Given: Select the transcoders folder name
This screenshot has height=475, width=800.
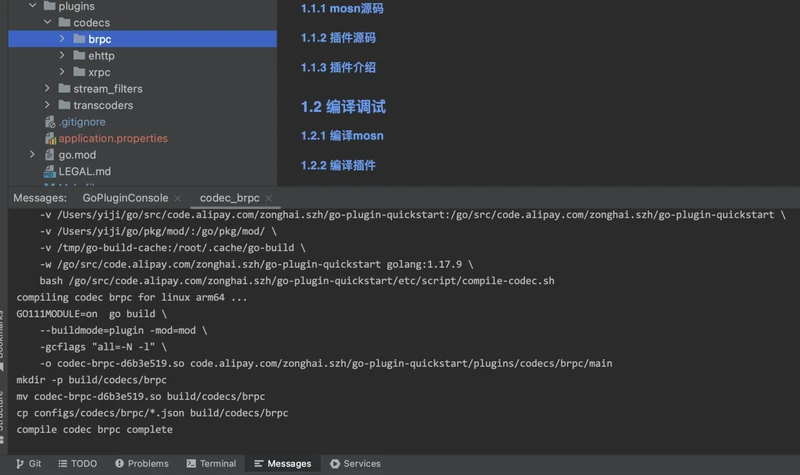Looking at the screenshot, I should pyautogui.click(x=103, y=105).
